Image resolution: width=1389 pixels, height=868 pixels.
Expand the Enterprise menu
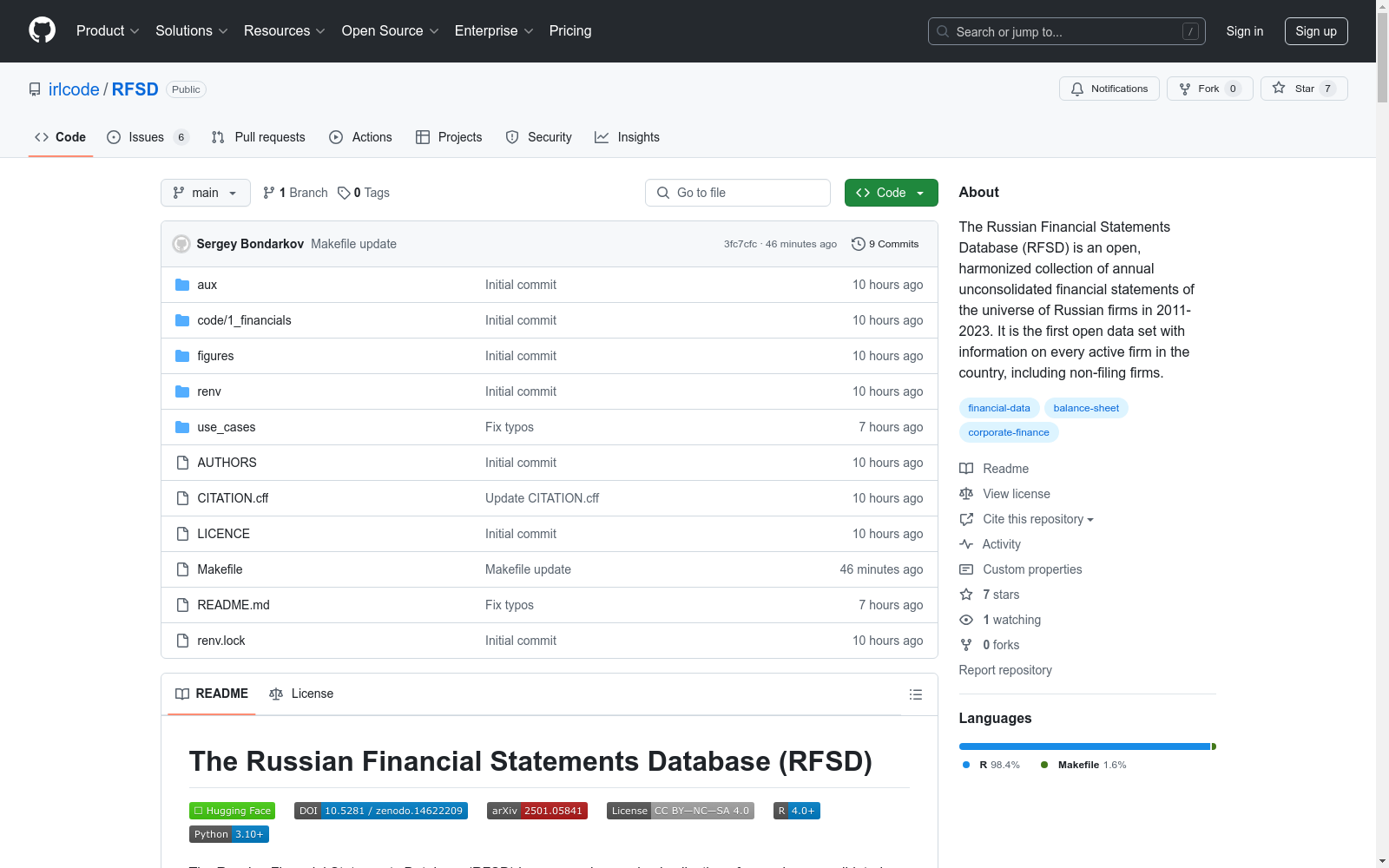(494, 30)
